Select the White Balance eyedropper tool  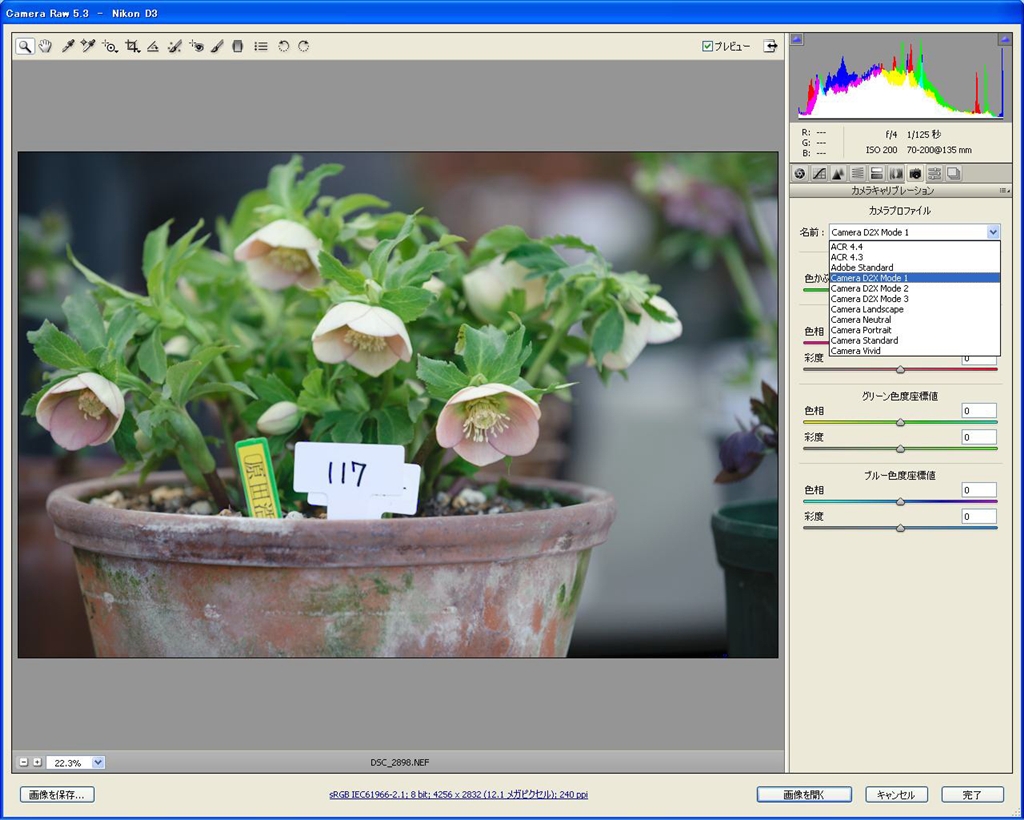68,46
